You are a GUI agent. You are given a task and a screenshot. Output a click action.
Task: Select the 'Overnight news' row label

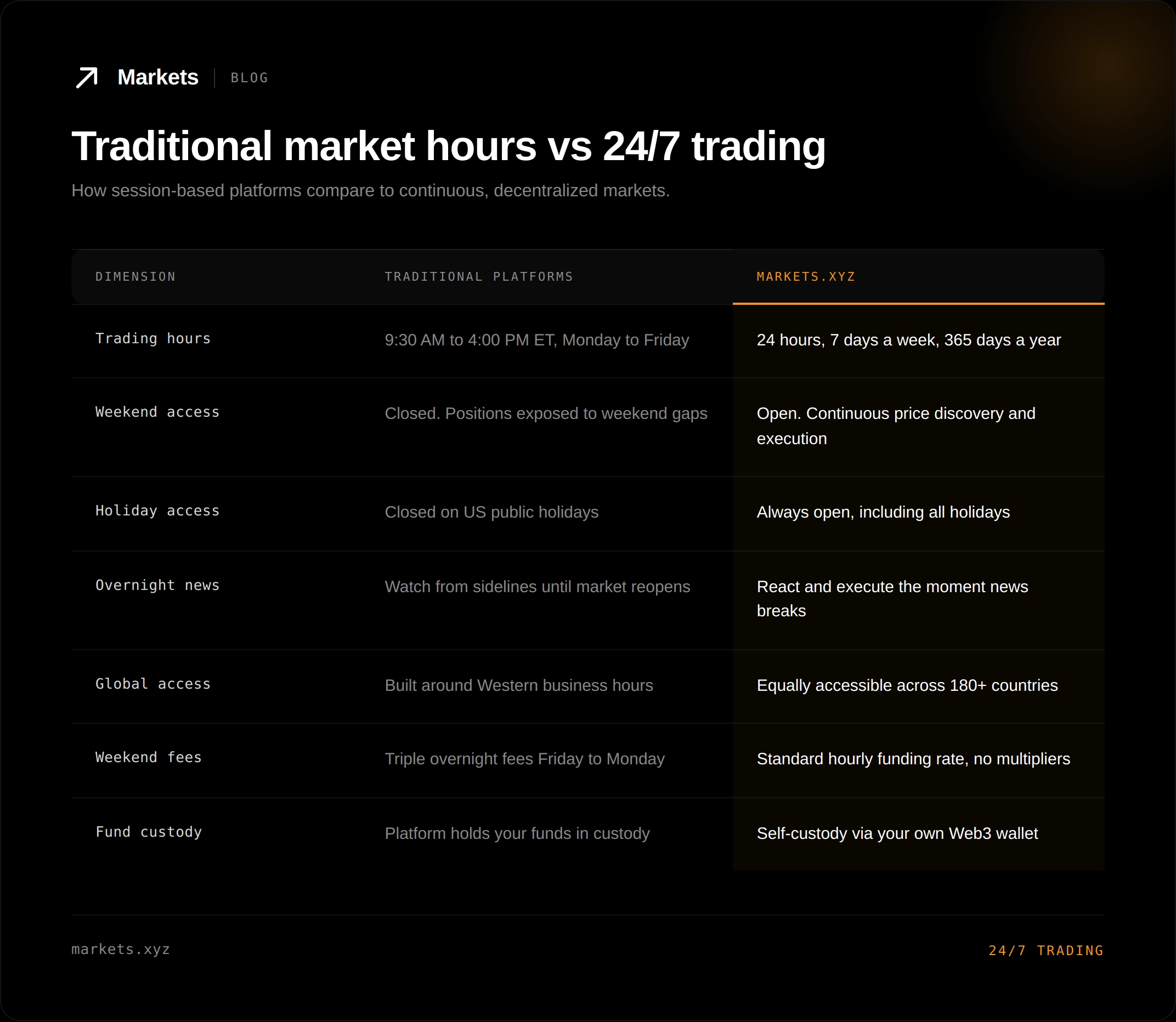tap(157, 585)
